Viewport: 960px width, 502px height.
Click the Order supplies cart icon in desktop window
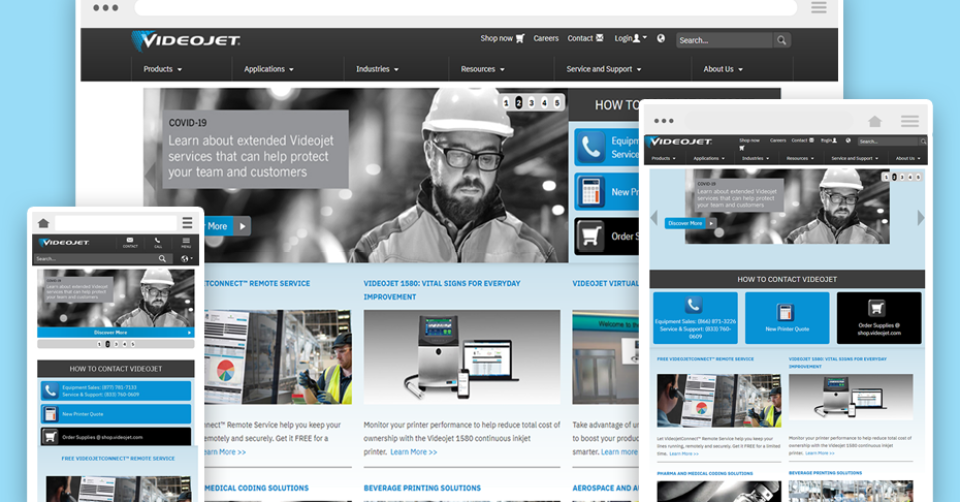590,236
